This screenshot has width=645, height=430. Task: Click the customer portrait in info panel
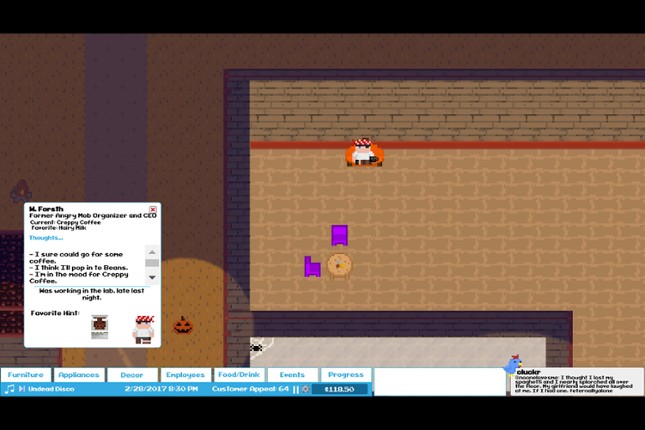(x=144, y=327)
